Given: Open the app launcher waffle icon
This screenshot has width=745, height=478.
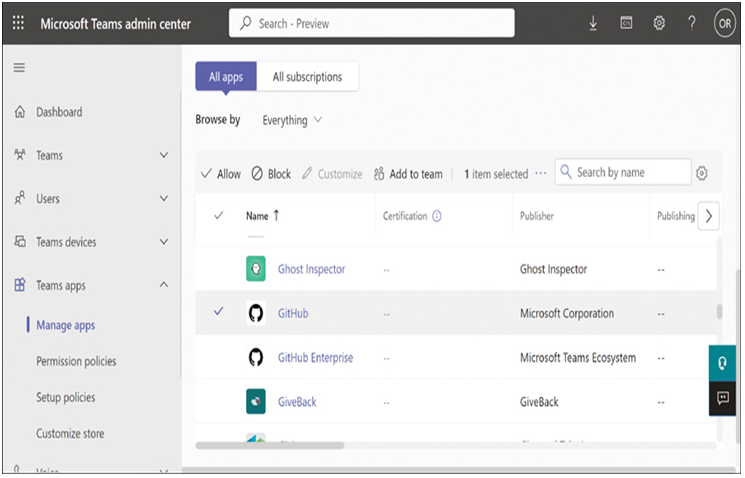Looking at the screenshot, I should (x=18, y=22).
